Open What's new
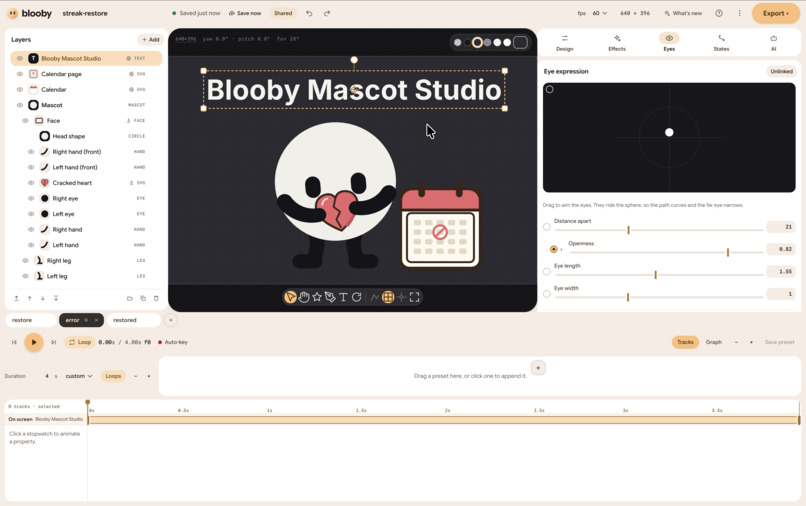Screen dimensions: 806x506 pos(683,13)
